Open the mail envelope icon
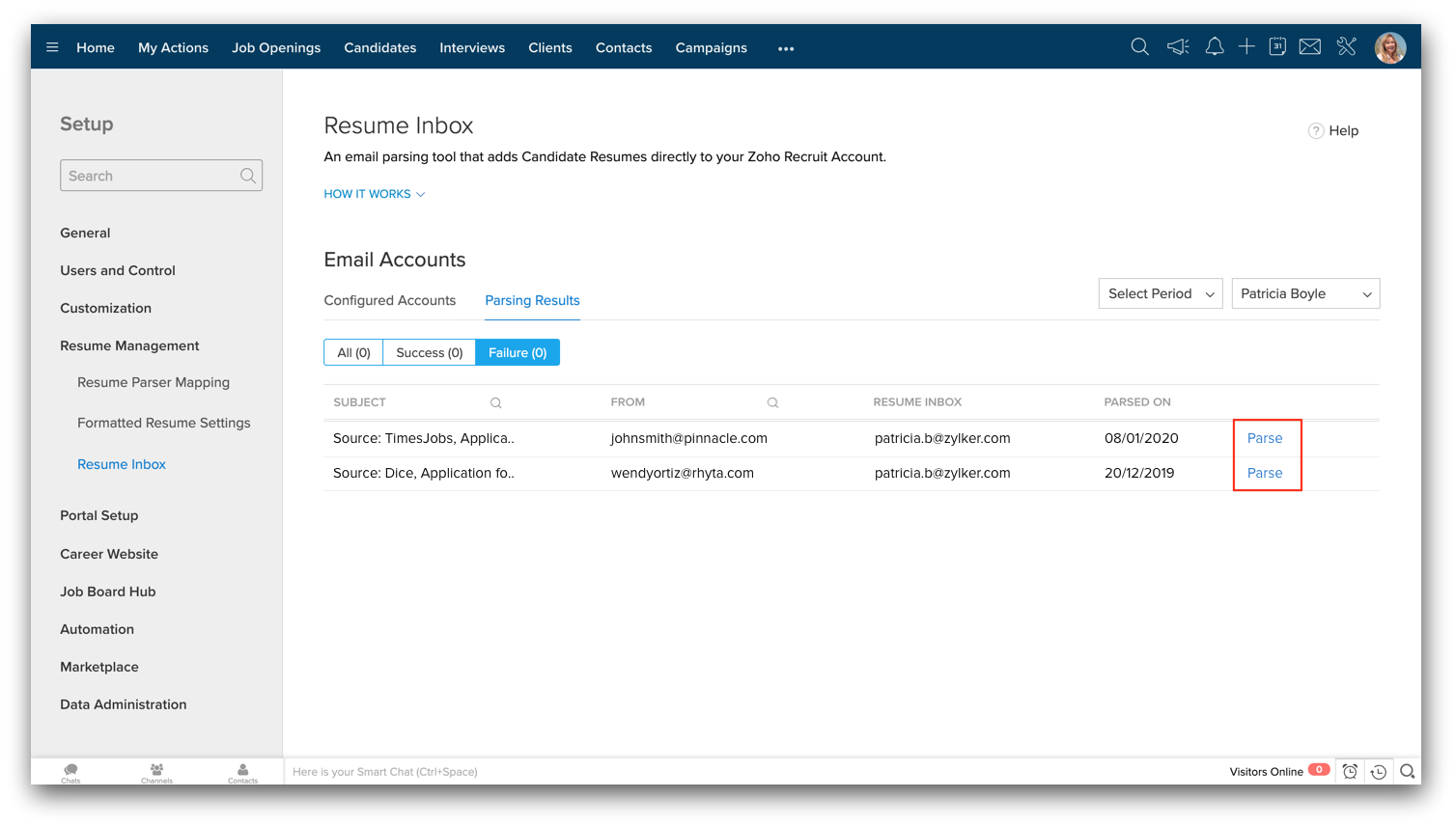1456x826 pixels. [1310, 46]
